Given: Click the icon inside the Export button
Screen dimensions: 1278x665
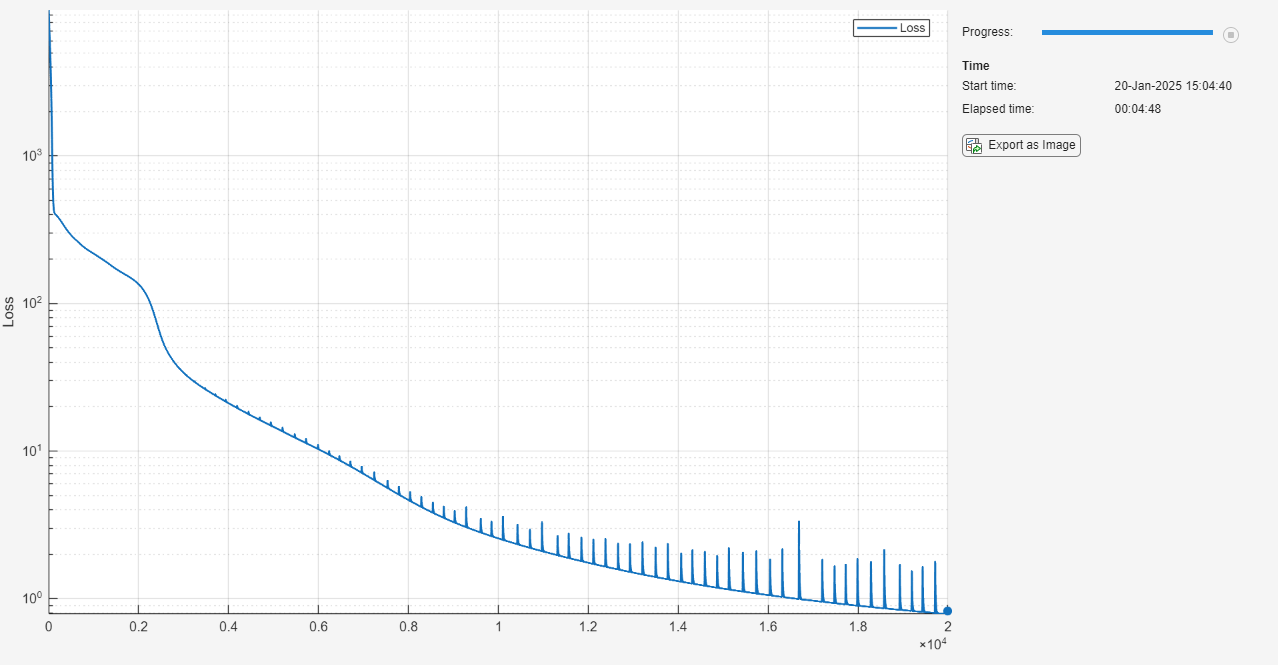Looking at the screenshot, I should coord(973,146).
